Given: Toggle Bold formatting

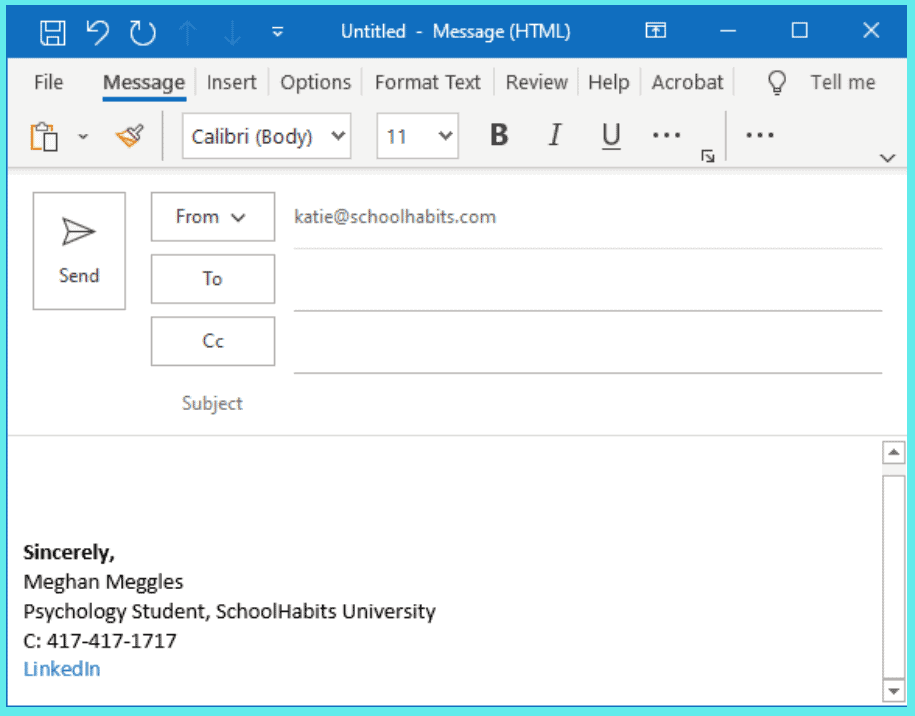Looking at the screenshot, I should 499,135.
